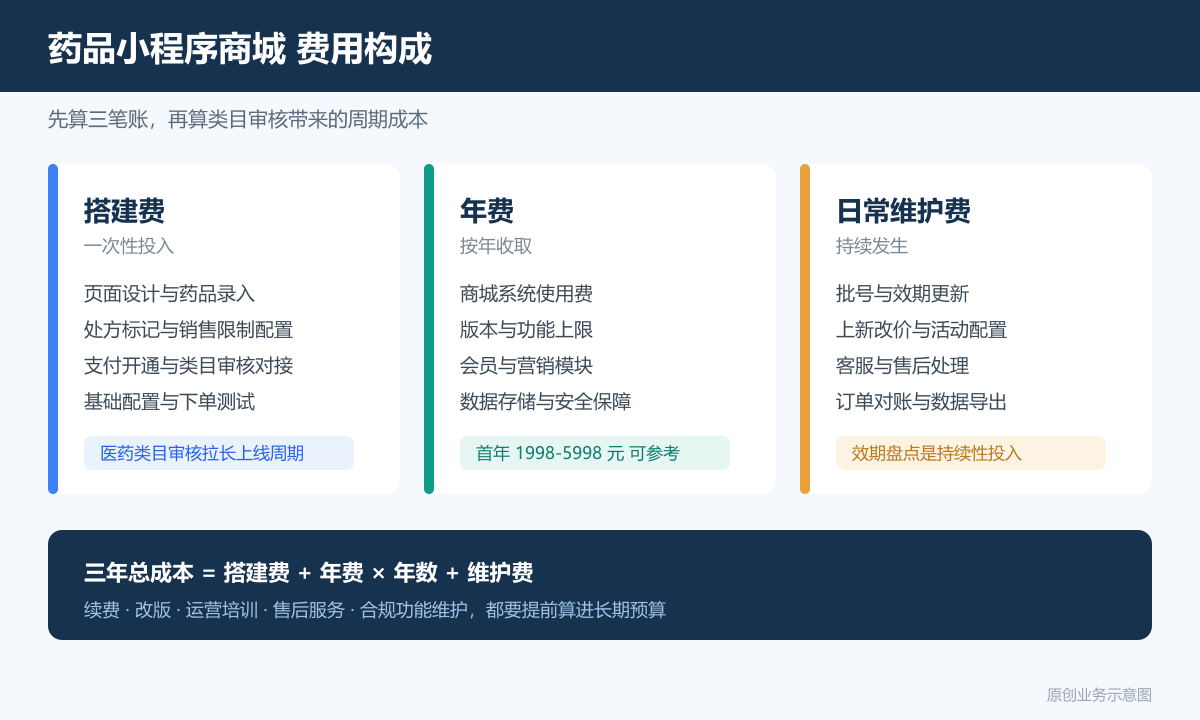Click 支付开通与类目审核对接 line
Viewport: 1200px width, 720px height.
click(189, 366)
